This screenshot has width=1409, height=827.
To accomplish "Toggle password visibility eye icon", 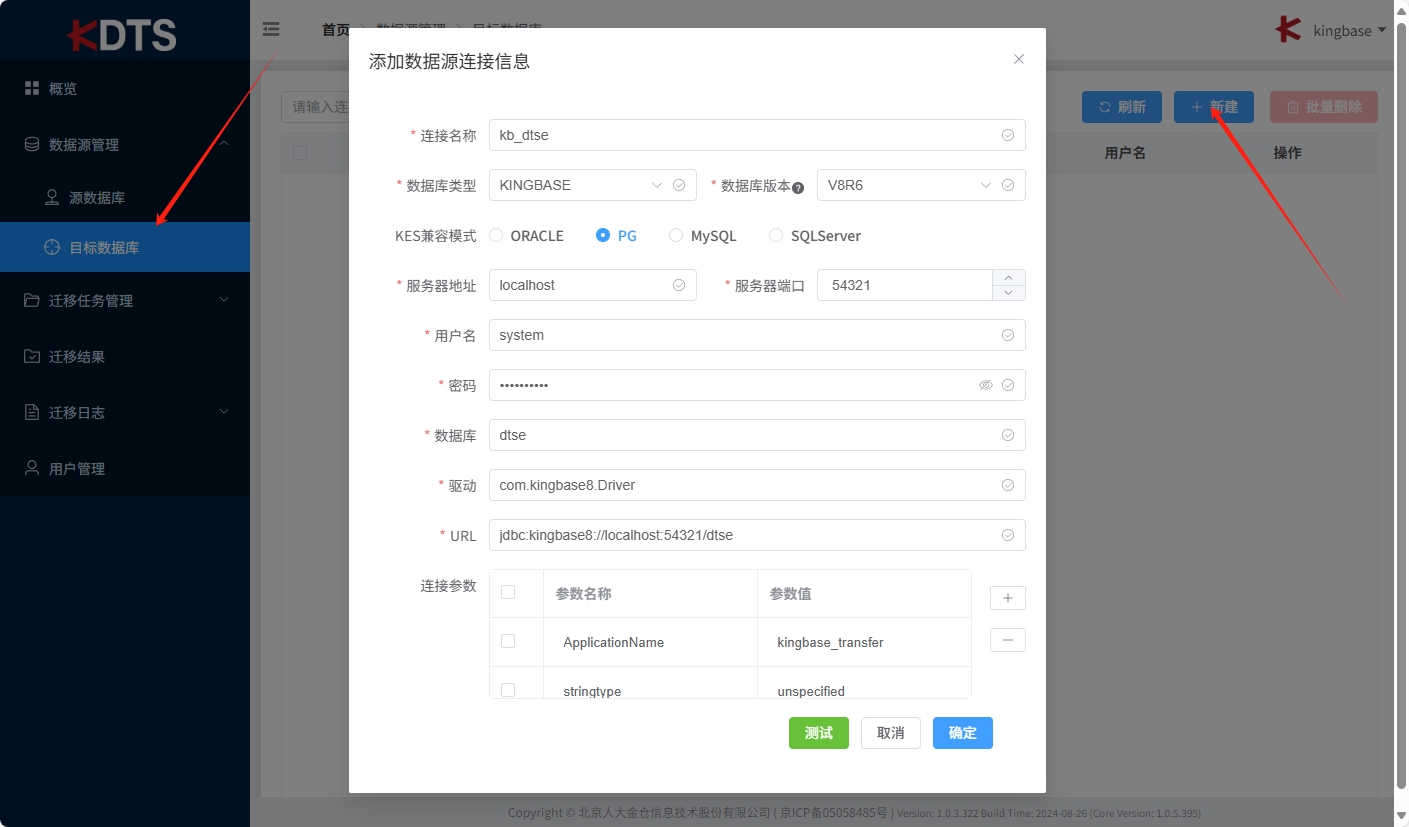I will tap(986, 385).
